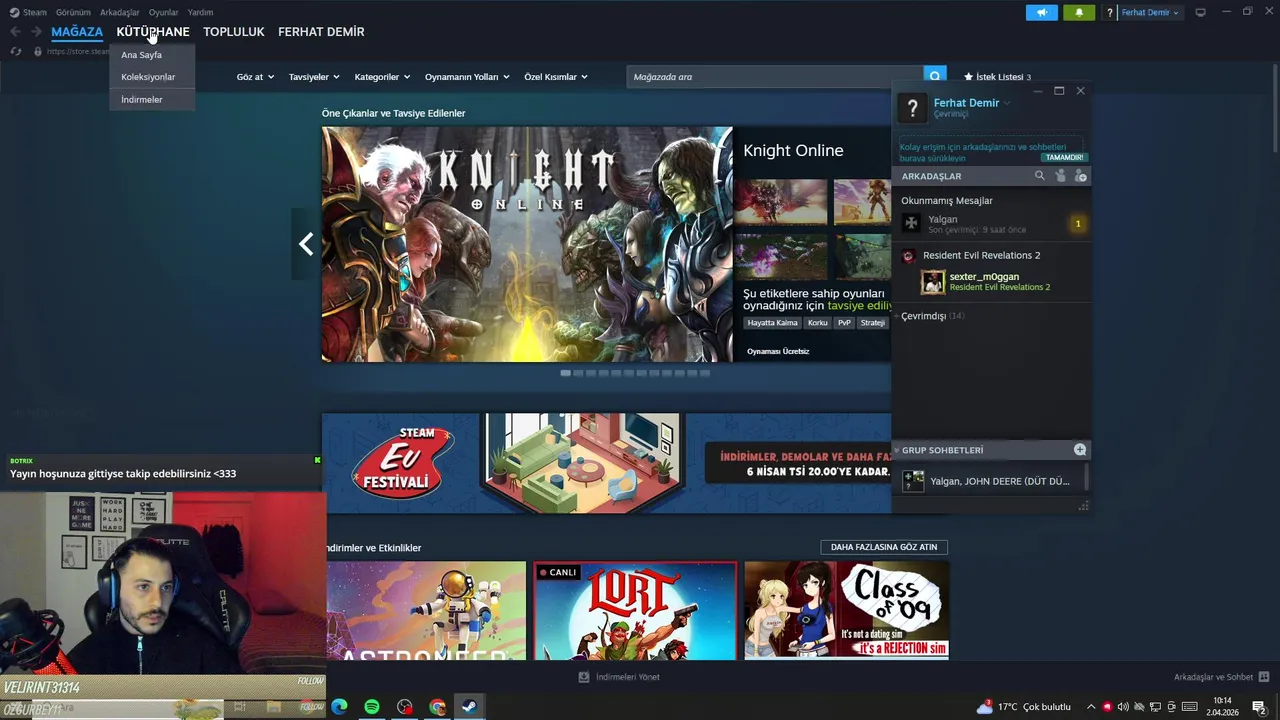
Task: Open the Astroneer game card
Action: (426, 610)
